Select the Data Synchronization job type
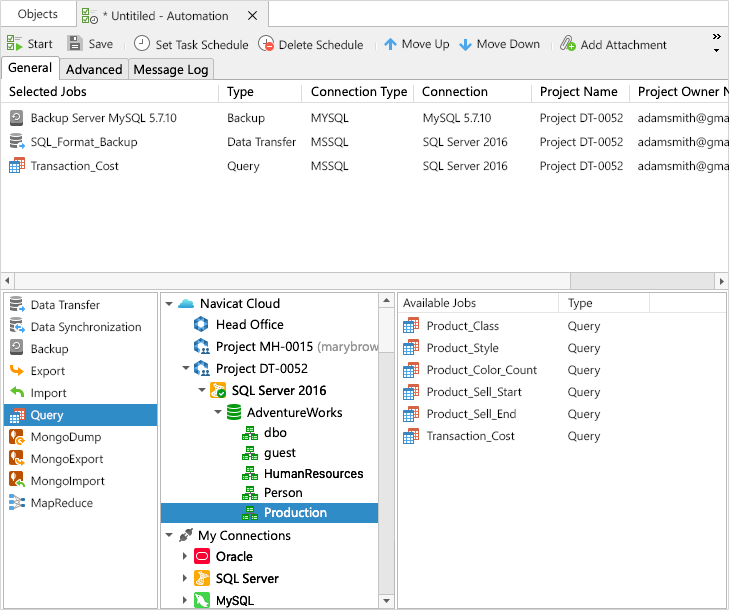 [80, 327]
